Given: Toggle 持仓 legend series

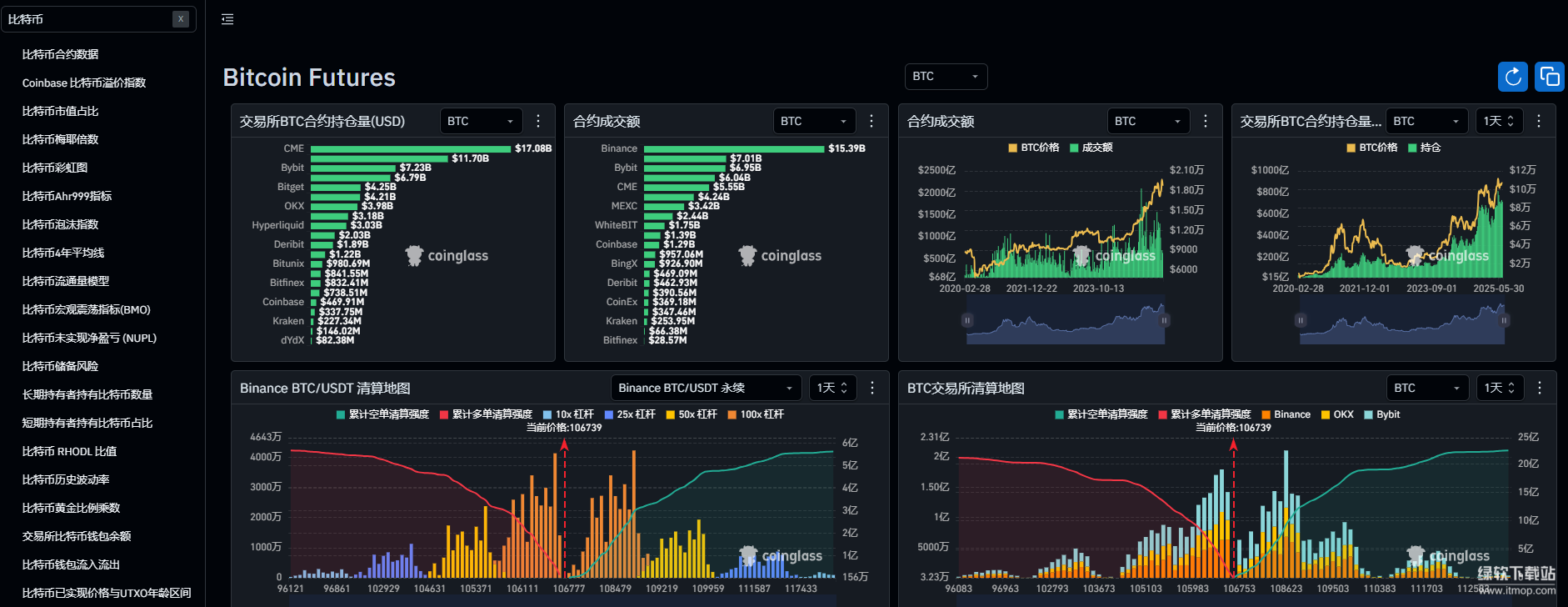Looking at the screenshot, I should (x=1425, y=148).
